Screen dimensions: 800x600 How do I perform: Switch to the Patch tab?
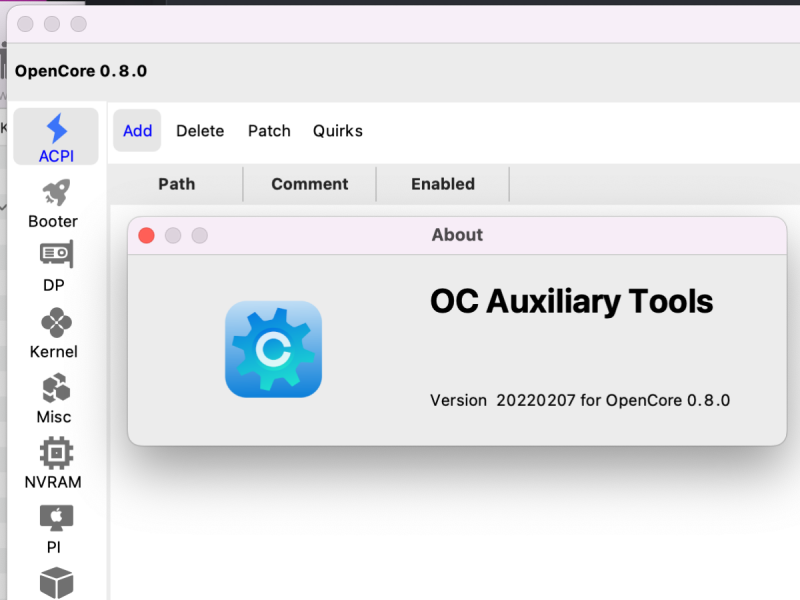tap(269, 131)
